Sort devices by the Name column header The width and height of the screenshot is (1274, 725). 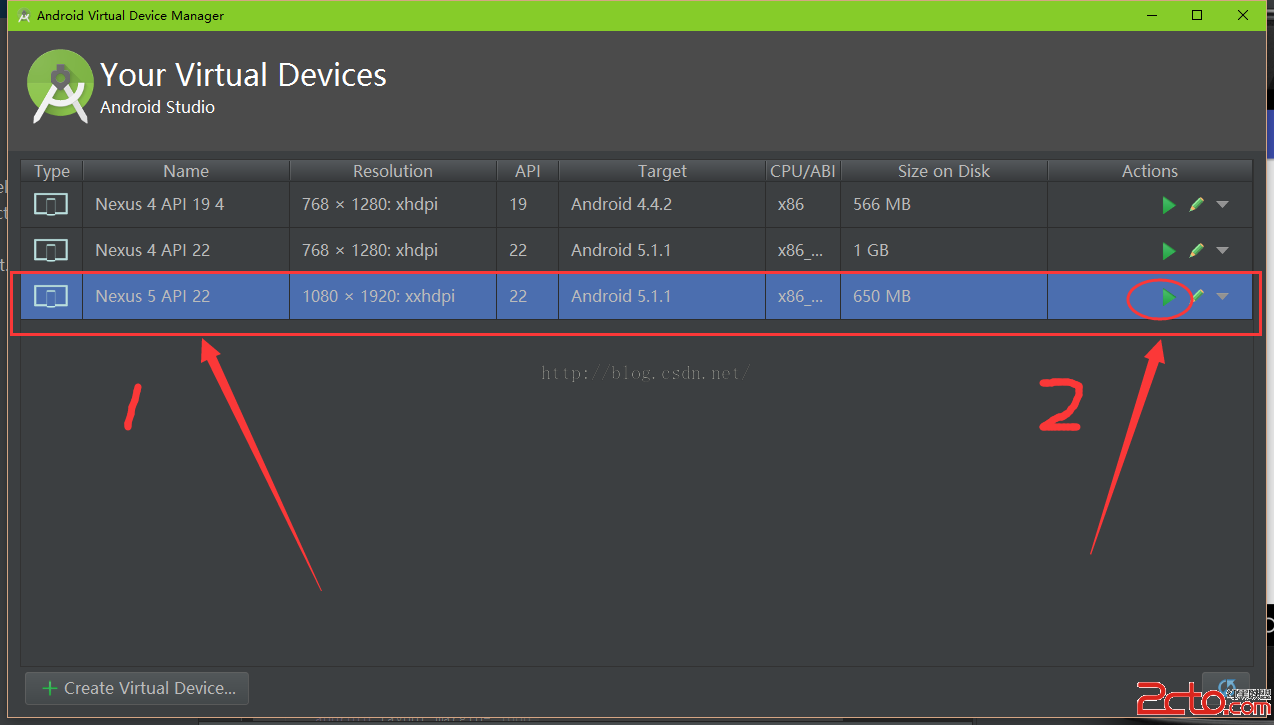point(186,171)
